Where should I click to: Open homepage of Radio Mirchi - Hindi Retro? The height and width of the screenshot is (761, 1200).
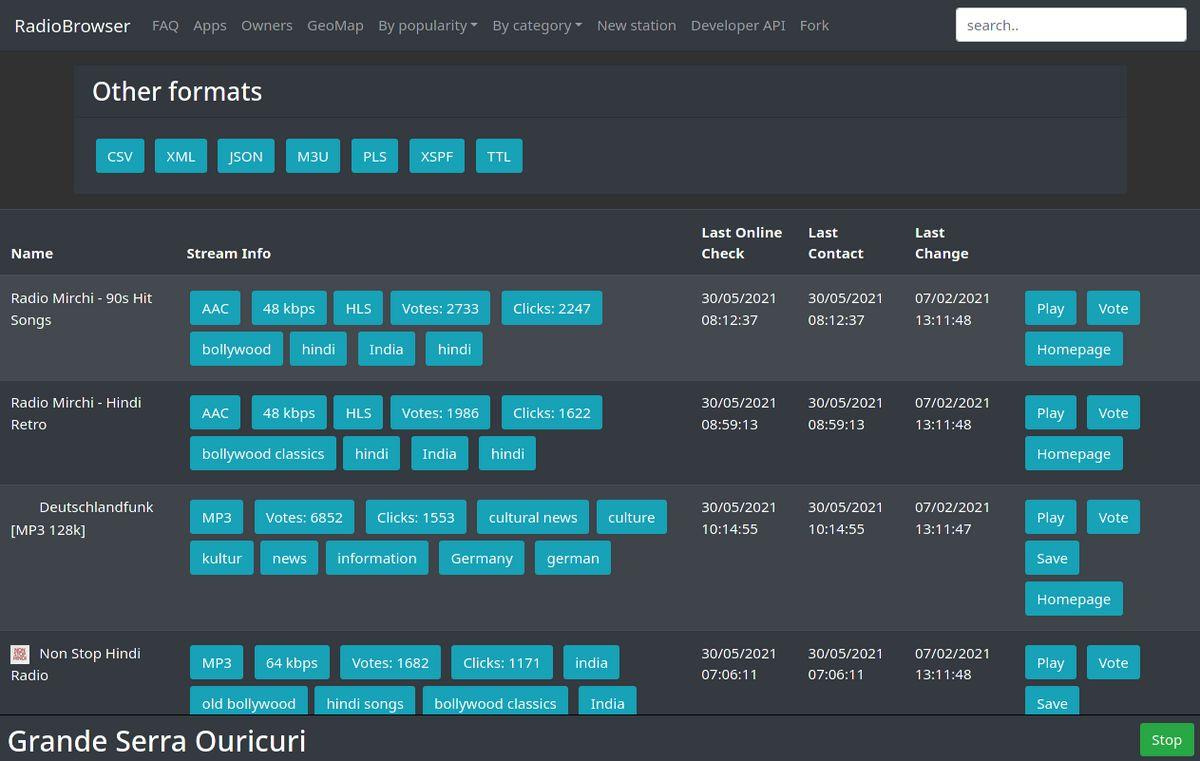[x=1074, y=454]
